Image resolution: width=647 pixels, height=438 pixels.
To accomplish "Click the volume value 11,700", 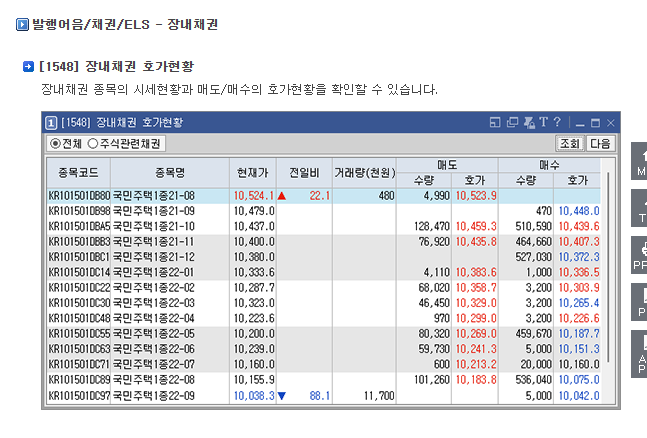I will coord(379,396).
